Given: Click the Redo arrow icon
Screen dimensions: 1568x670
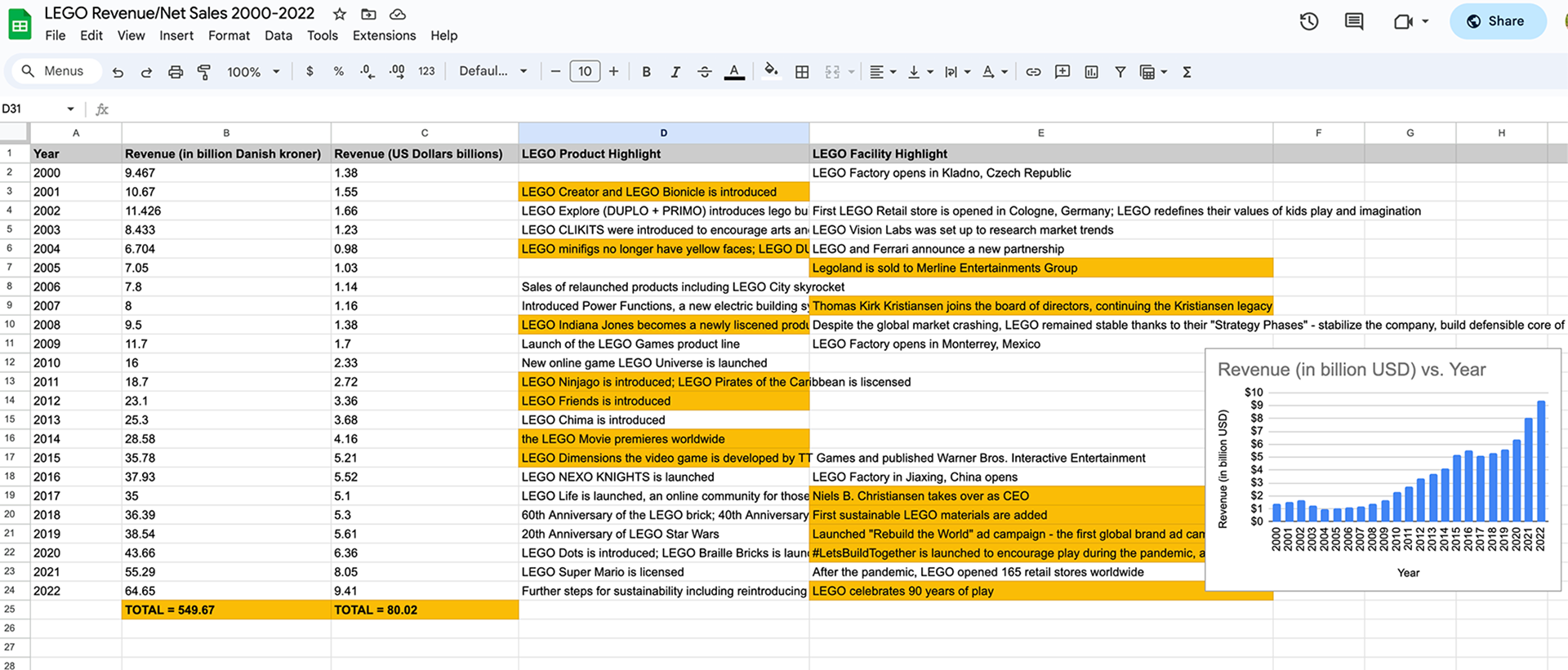Looking at the screenshot, I should (x=146, y=72).
